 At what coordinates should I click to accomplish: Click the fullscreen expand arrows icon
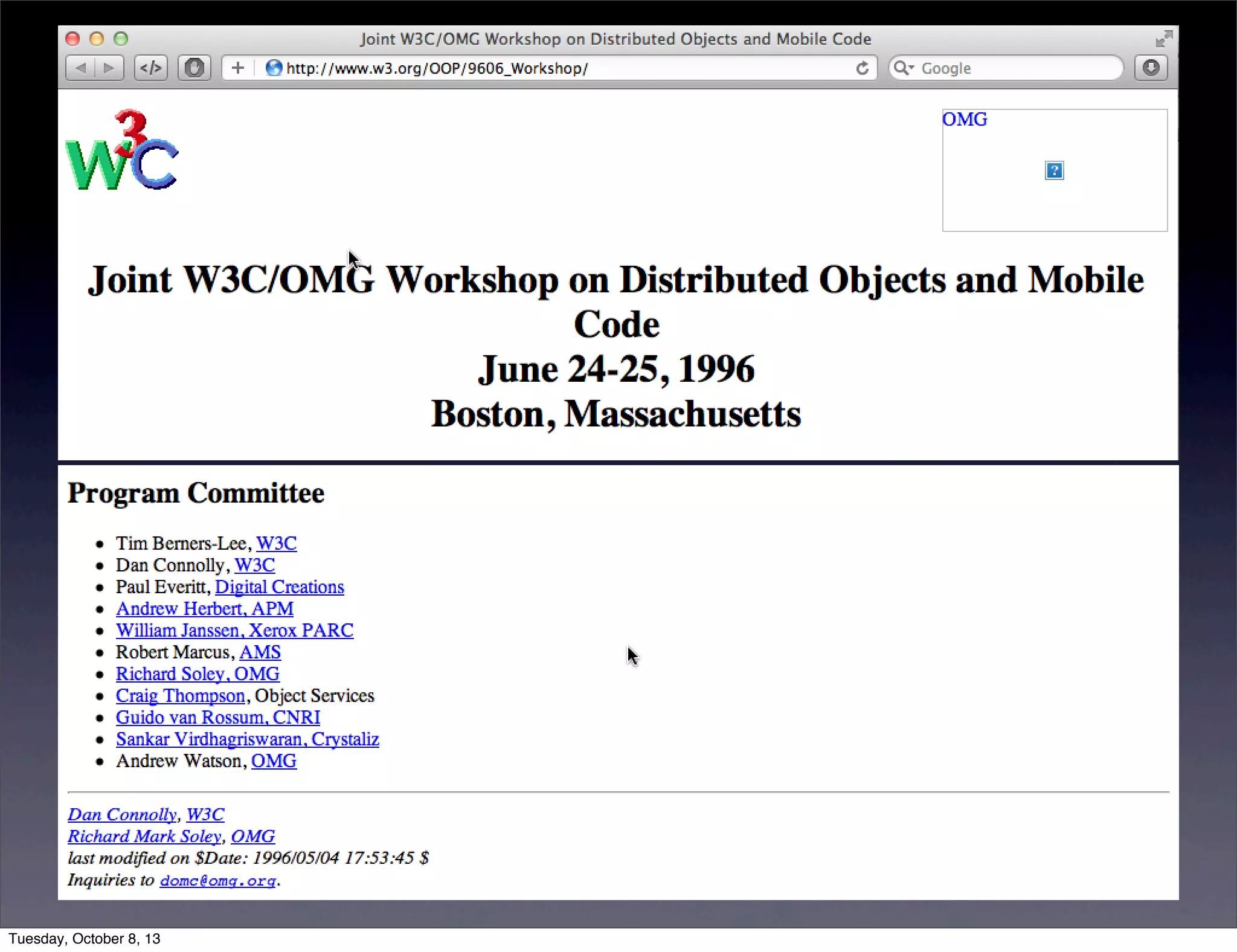pyautogui.click(x=1163, y=39)
